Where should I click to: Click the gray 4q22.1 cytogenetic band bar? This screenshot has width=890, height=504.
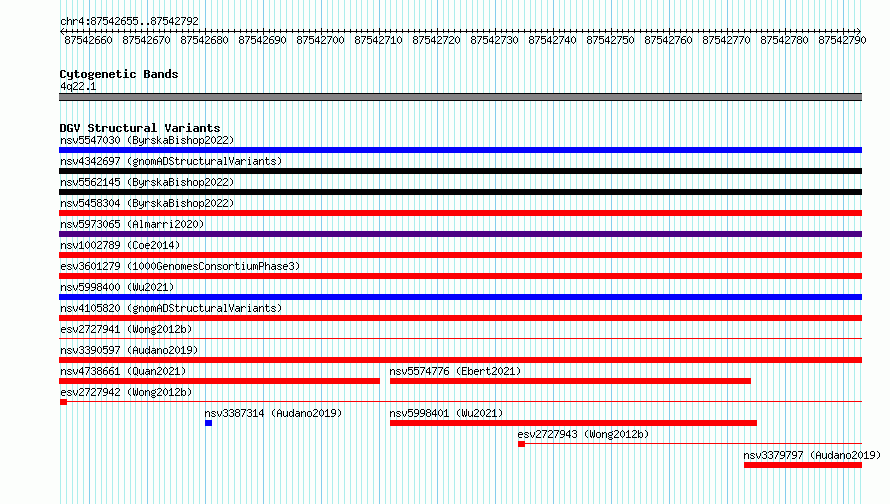[x=460, y=97]
